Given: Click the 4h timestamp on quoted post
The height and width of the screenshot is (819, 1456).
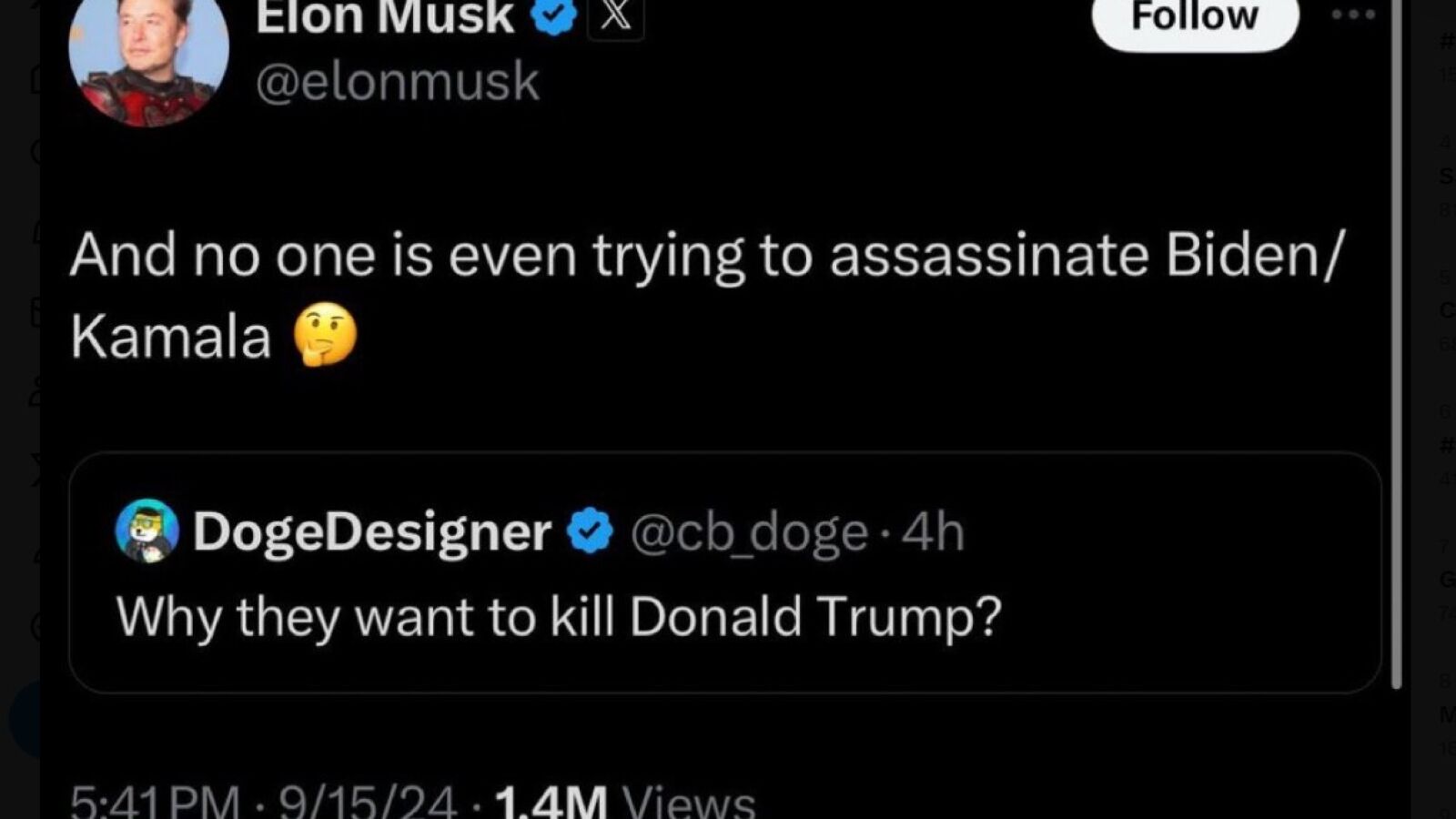Looking at the screenshot, I should [933, 532].
